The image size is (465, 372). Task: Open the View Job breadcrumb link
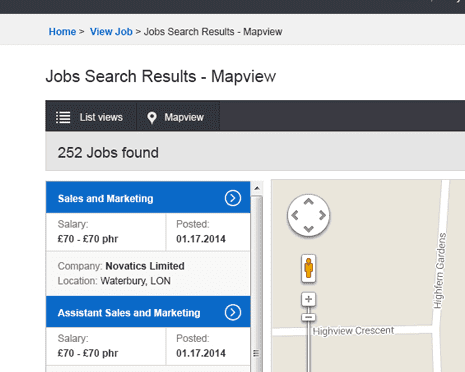pos(111,32)
